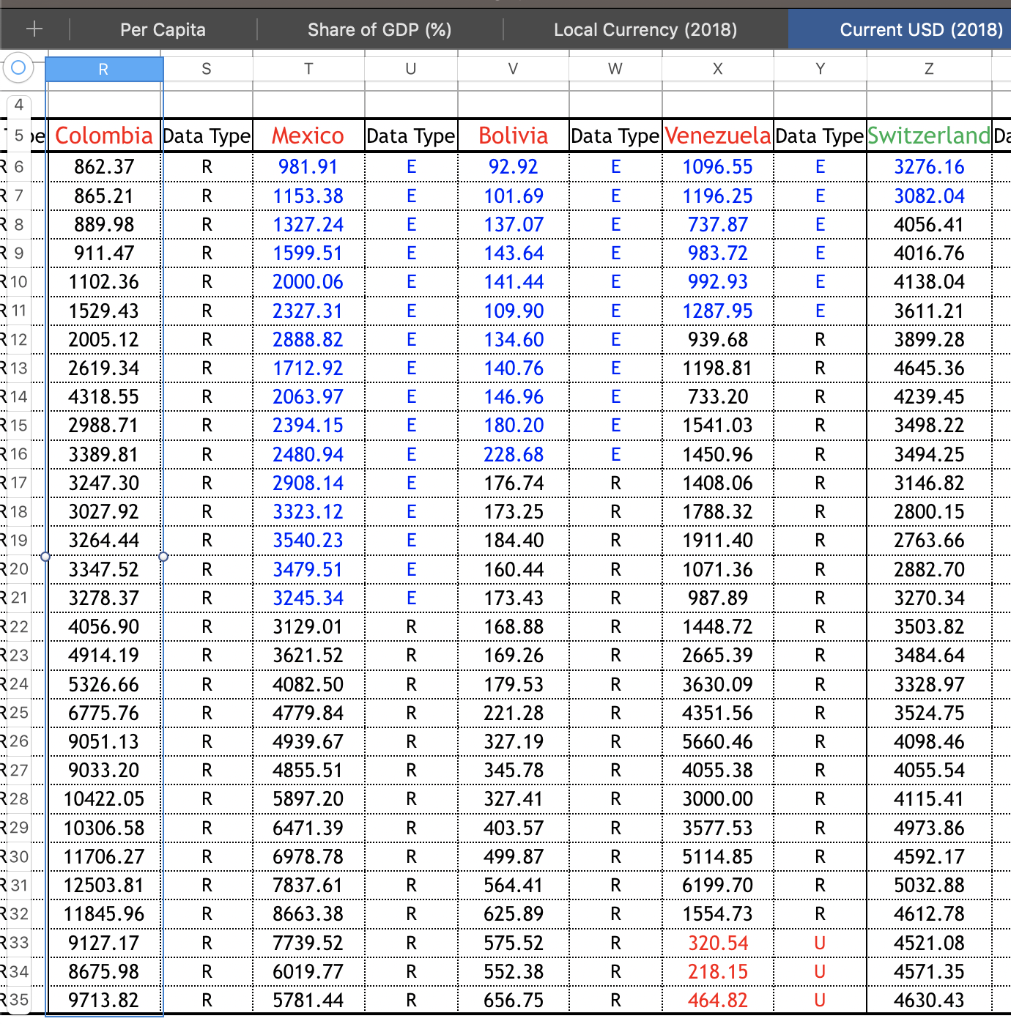Screen dimensions: 1011x1024
Task: Open the Share of GDP (%) tab
Action: tap(379, 30)
